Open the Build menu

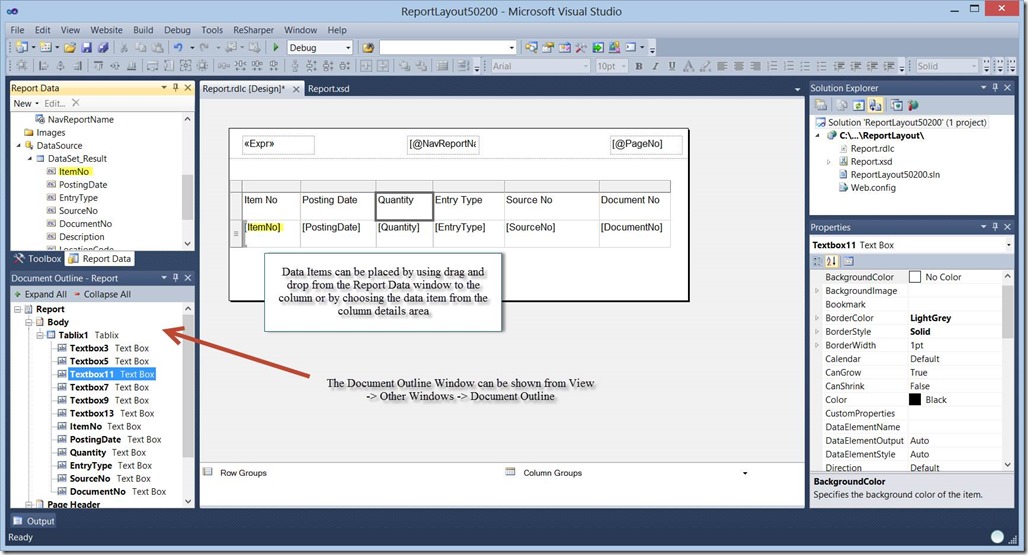point(143,30)
